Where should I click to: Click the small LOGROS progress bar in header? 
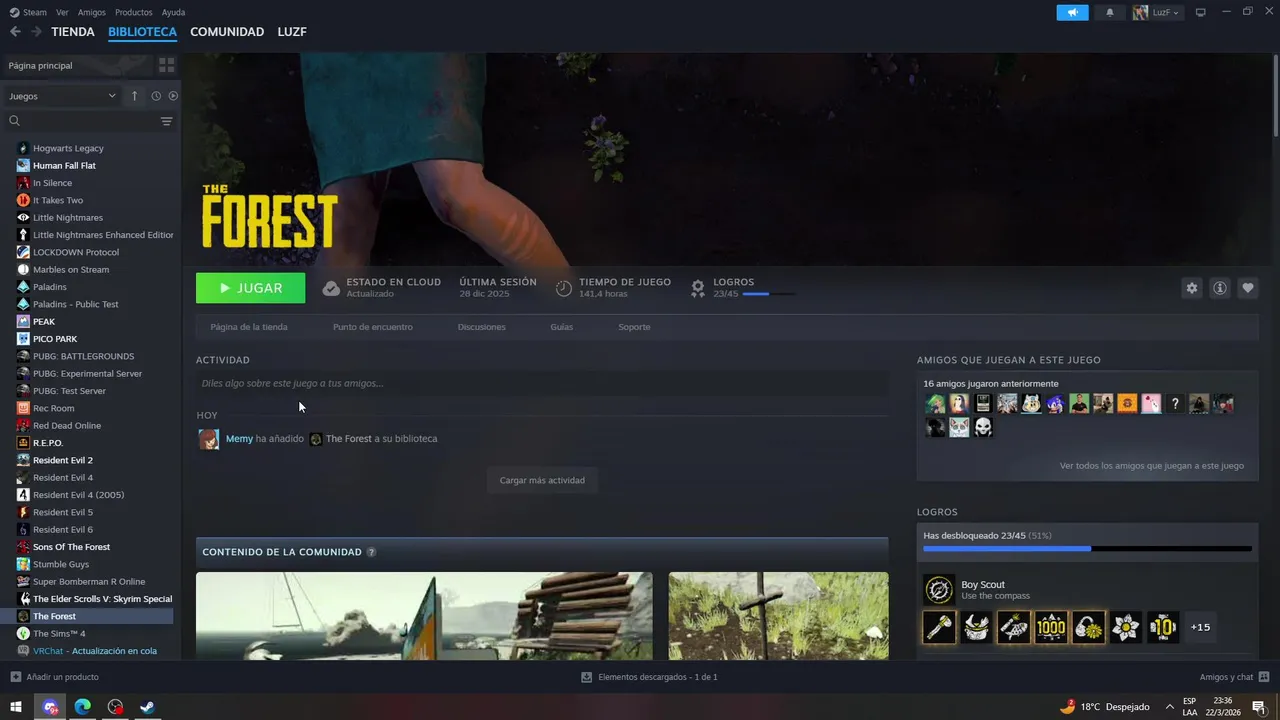(x=769, y=294)
